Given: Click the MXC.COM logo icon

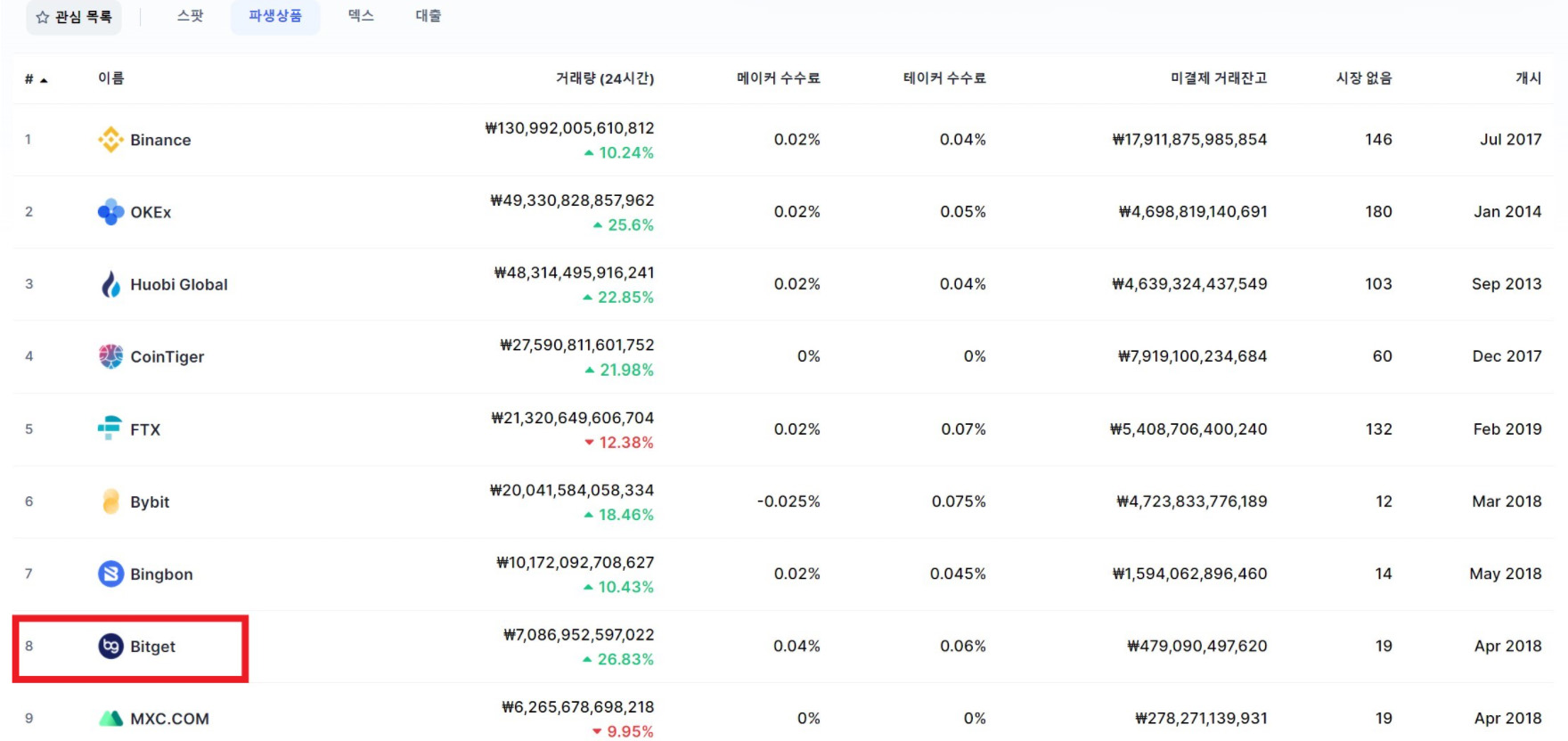Looking at the screenshot, I should tap(110, 718).
